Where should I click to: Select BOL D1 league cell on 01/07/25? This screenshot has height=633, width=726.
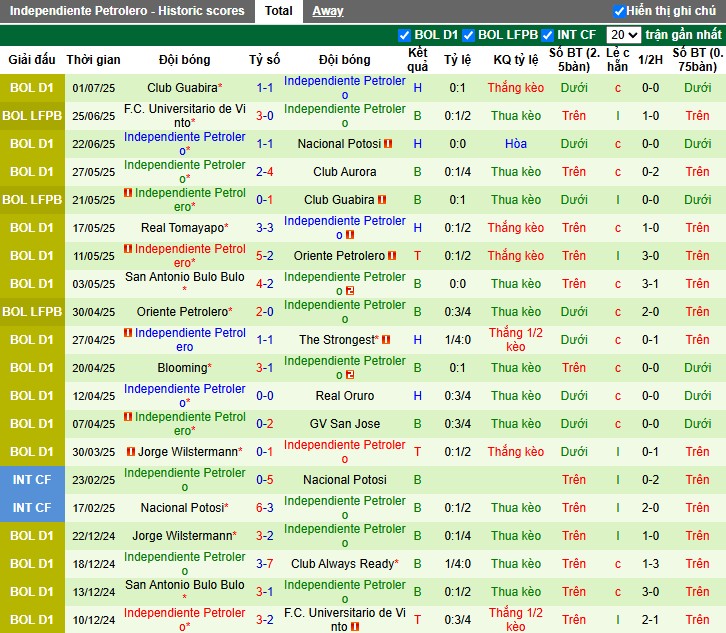point(32,88)
